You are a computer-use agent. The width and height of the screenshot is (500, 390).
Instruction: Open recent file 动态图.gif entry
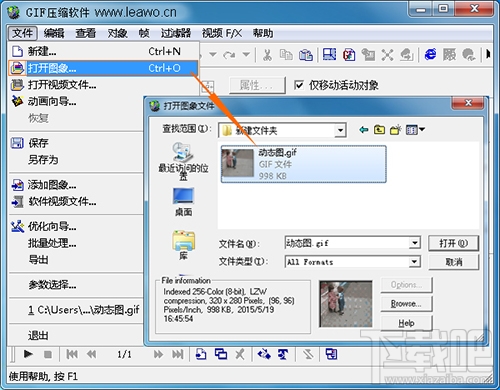pos(76,310)
